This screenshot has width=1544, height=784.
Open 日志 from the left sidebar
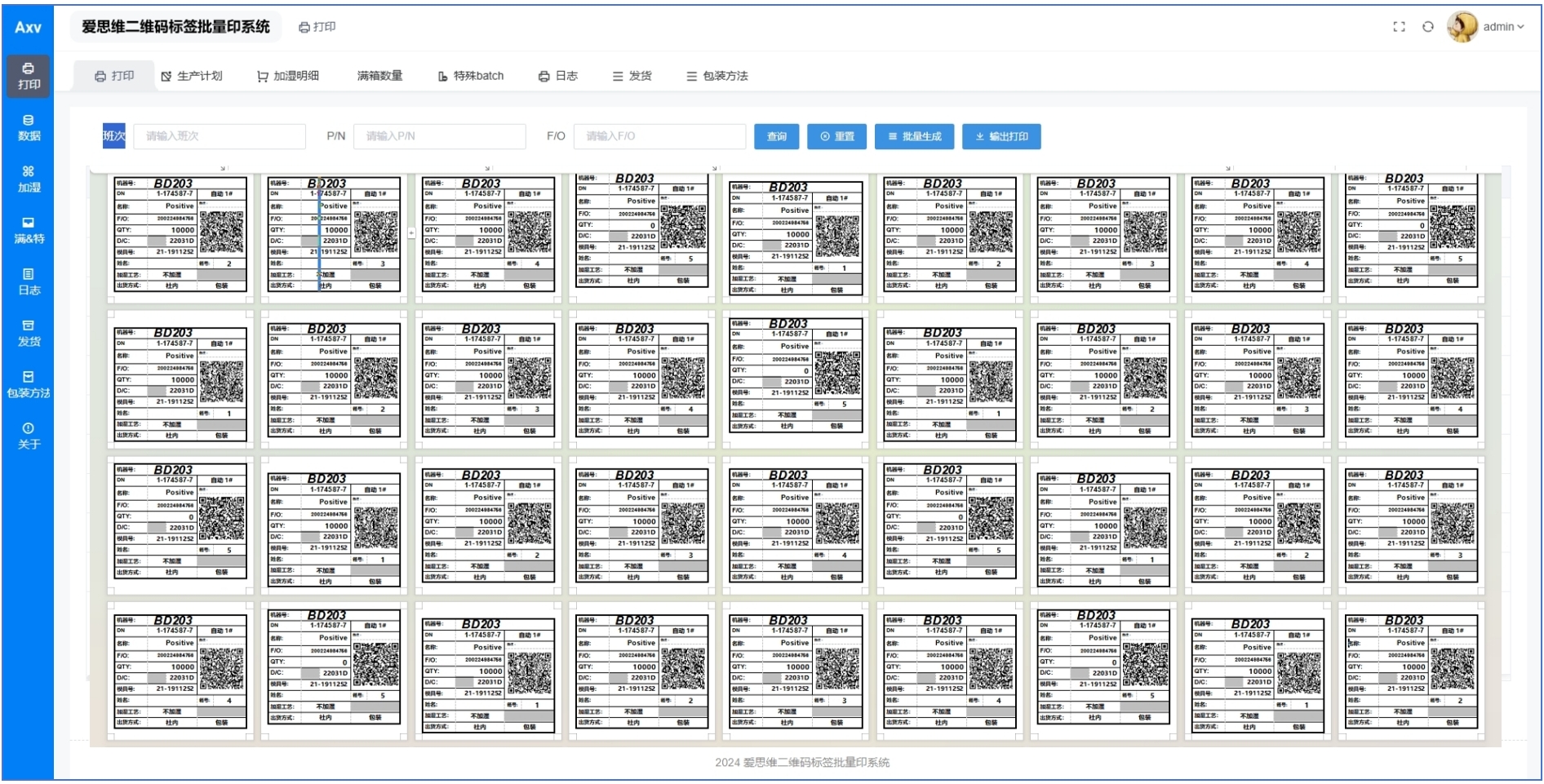click(29, 281)
